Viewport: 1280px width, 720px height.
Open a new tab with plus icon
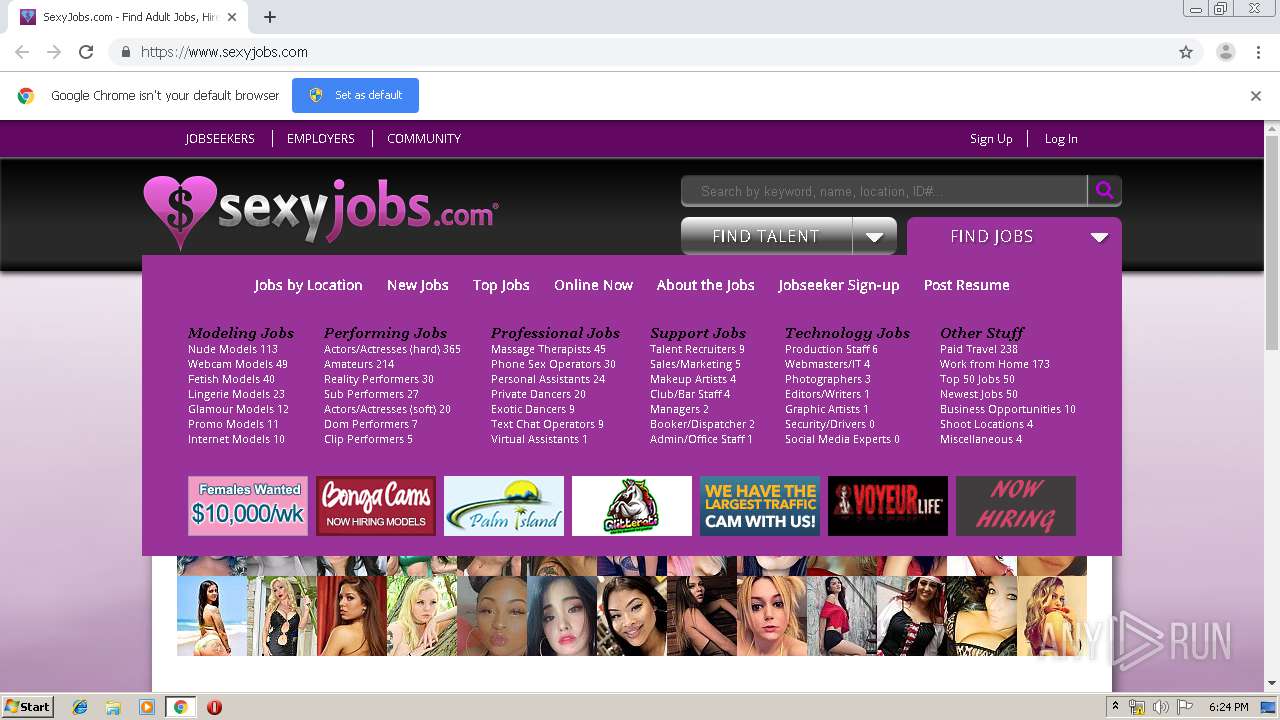(270, 17)
